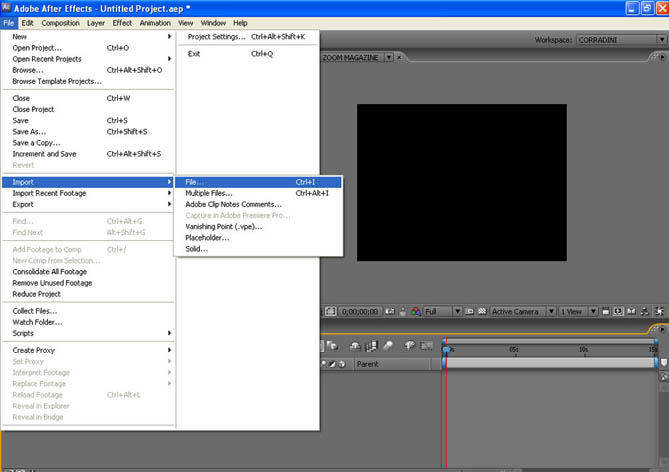
Task: Toggle the region of interest icon
Action: pyautogui.click(x=469, y=311)
